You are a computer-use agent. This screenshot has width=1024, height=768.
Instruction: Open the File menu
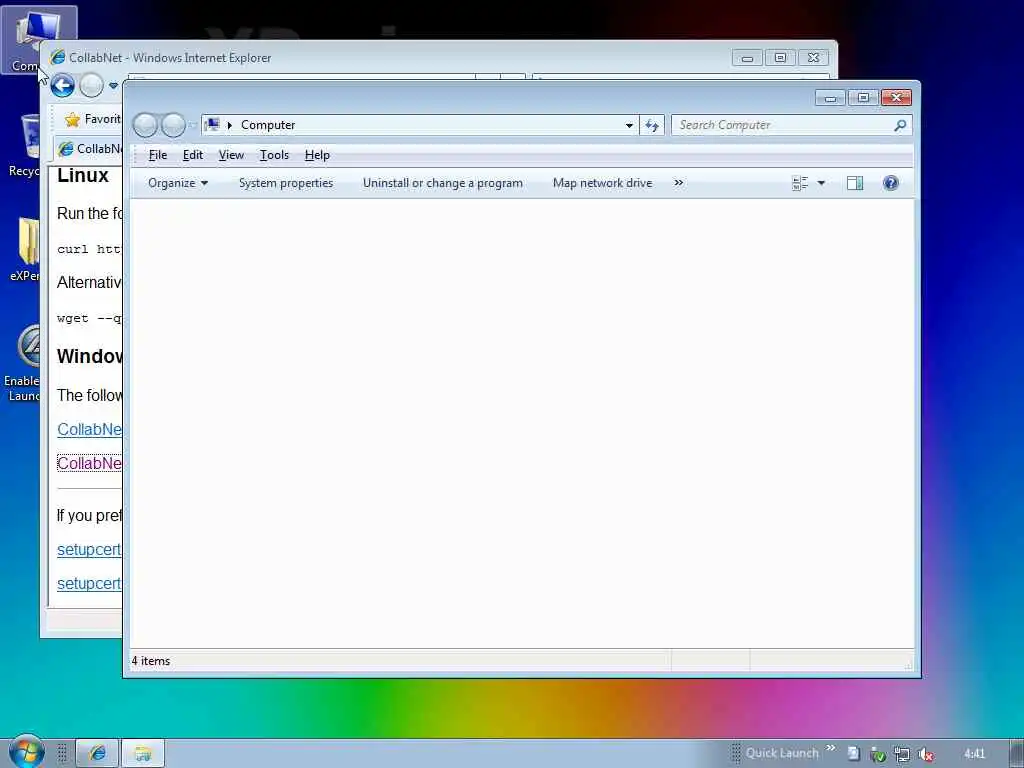[x=158, y=155]
